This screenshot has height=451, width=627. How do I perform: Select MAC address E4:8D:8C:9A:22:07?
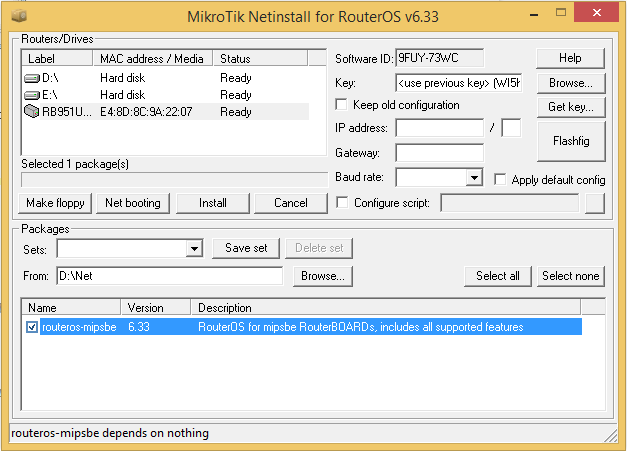pyautogui.click(x=146, y=112)
